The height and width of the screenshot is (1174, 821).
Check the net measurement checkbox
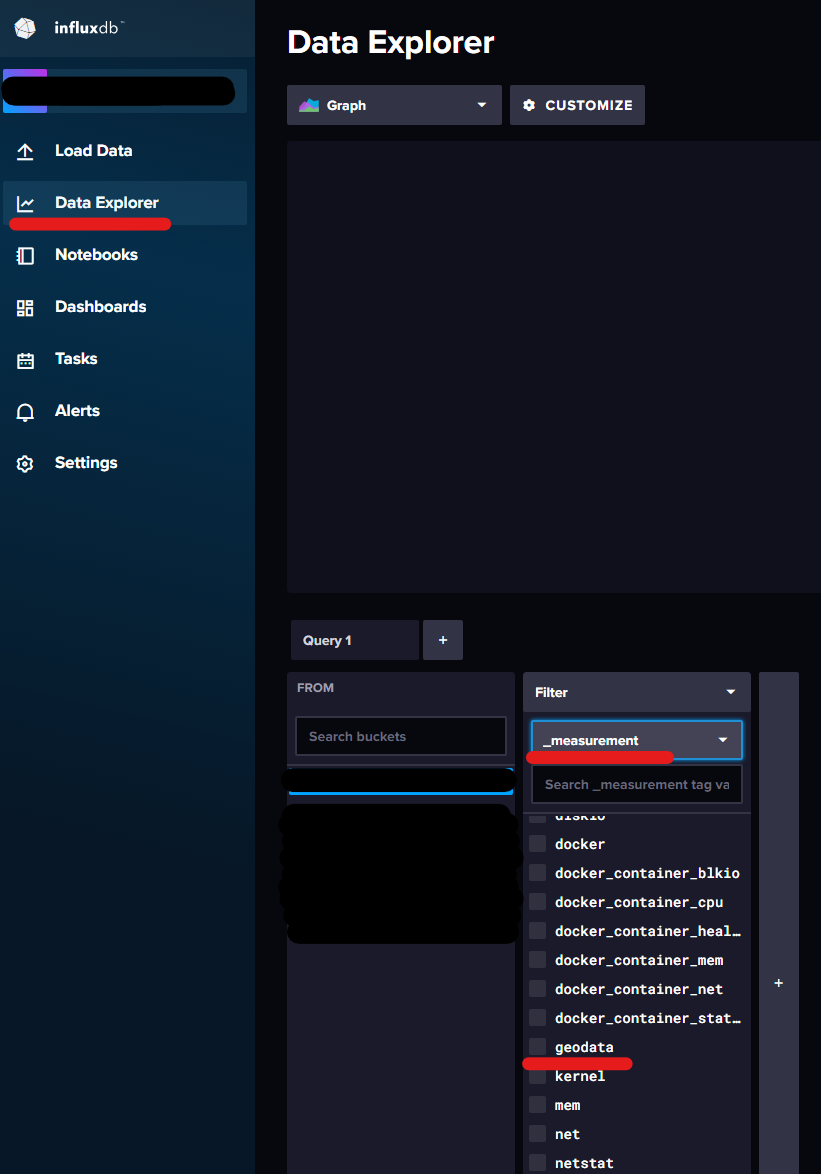click(x=537, y=1134)
